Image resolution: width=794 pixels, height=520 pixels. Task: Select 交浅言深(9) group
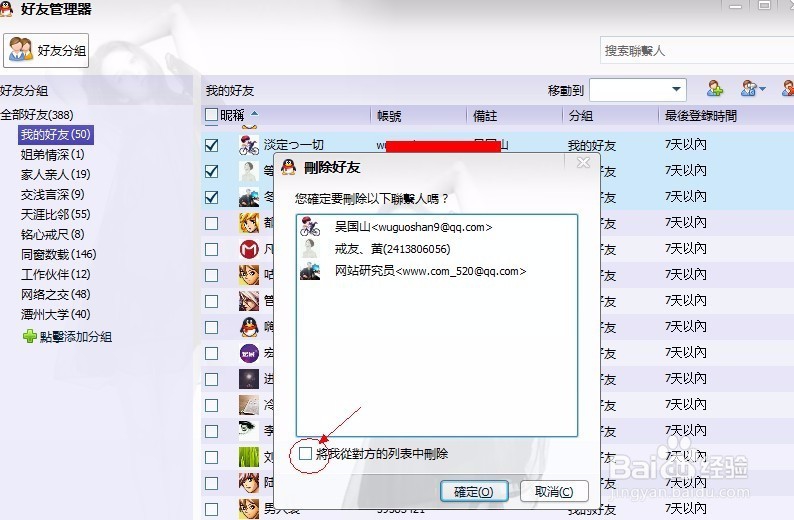(x=53, y=194)
